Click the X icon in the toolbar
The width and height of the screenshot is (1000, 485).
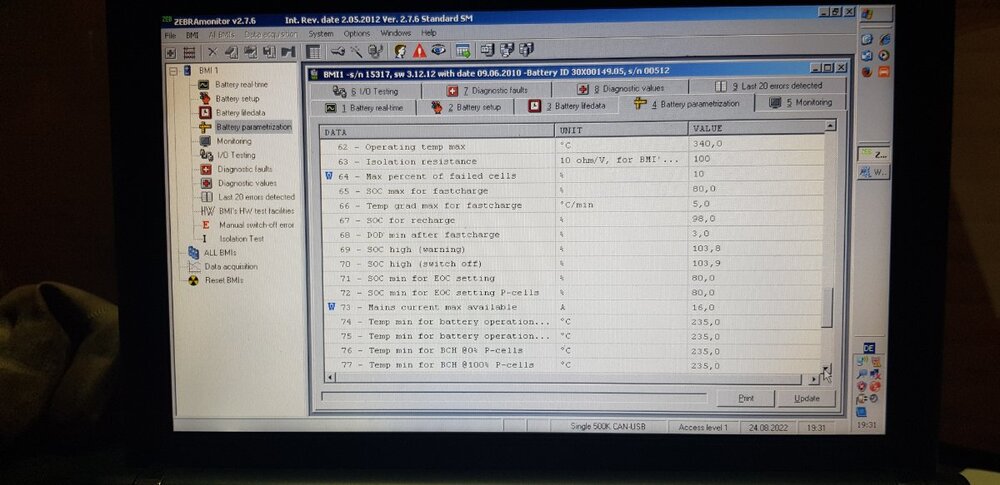[212, 53]
